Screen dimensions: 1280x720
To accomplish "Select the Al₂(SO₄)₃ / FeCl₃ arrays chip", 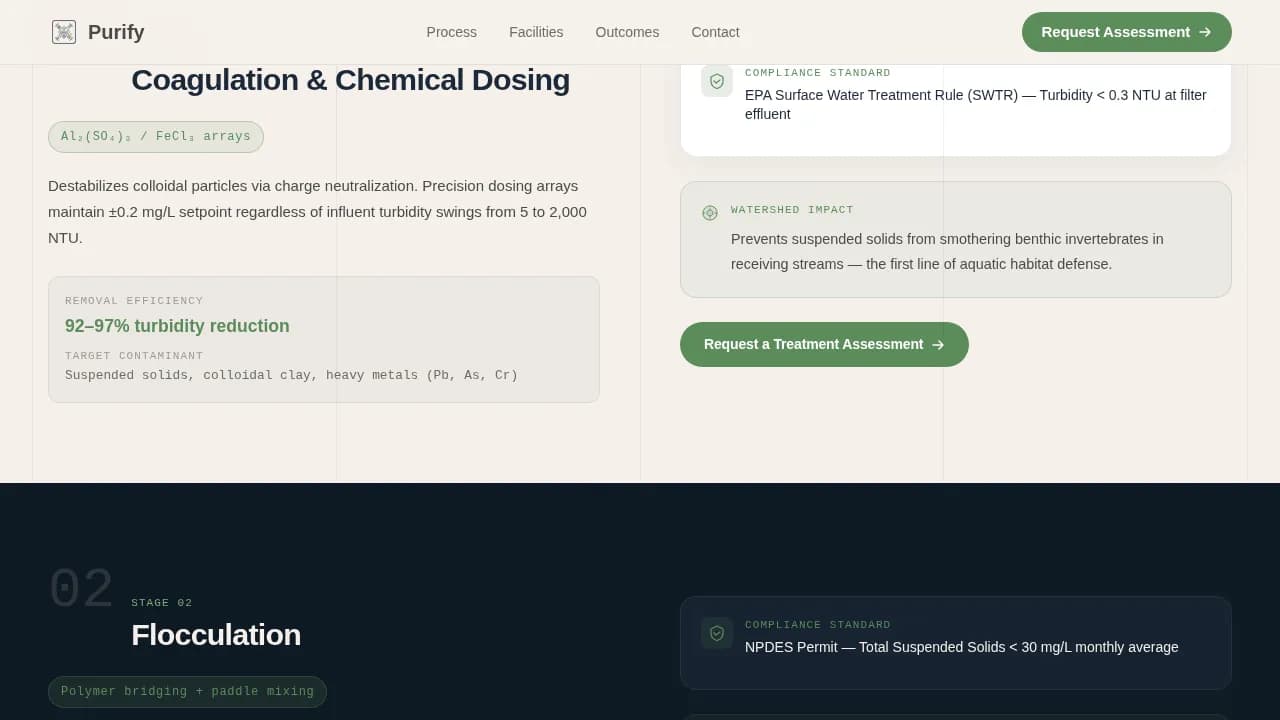I will tap(155, 136).
